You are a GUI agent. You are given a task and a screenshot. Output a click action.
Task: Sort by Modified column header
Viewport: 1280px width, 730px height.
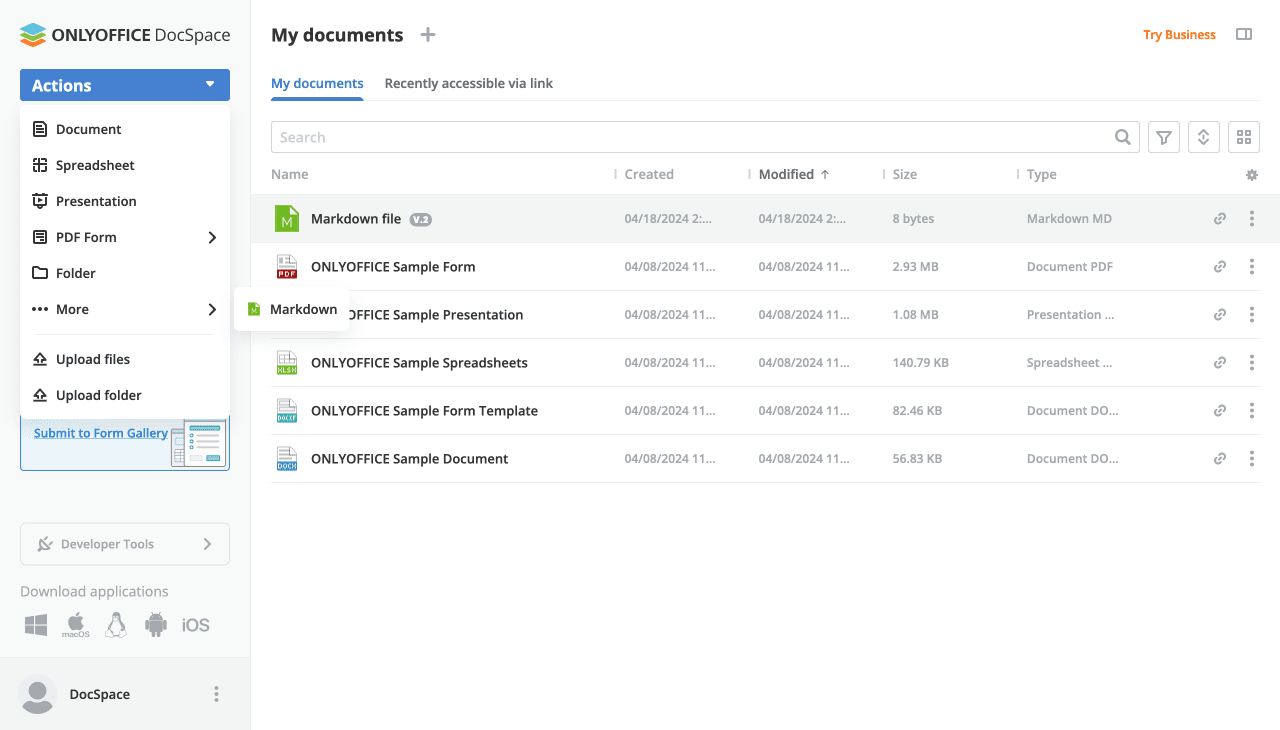click(x=794, y=174)
